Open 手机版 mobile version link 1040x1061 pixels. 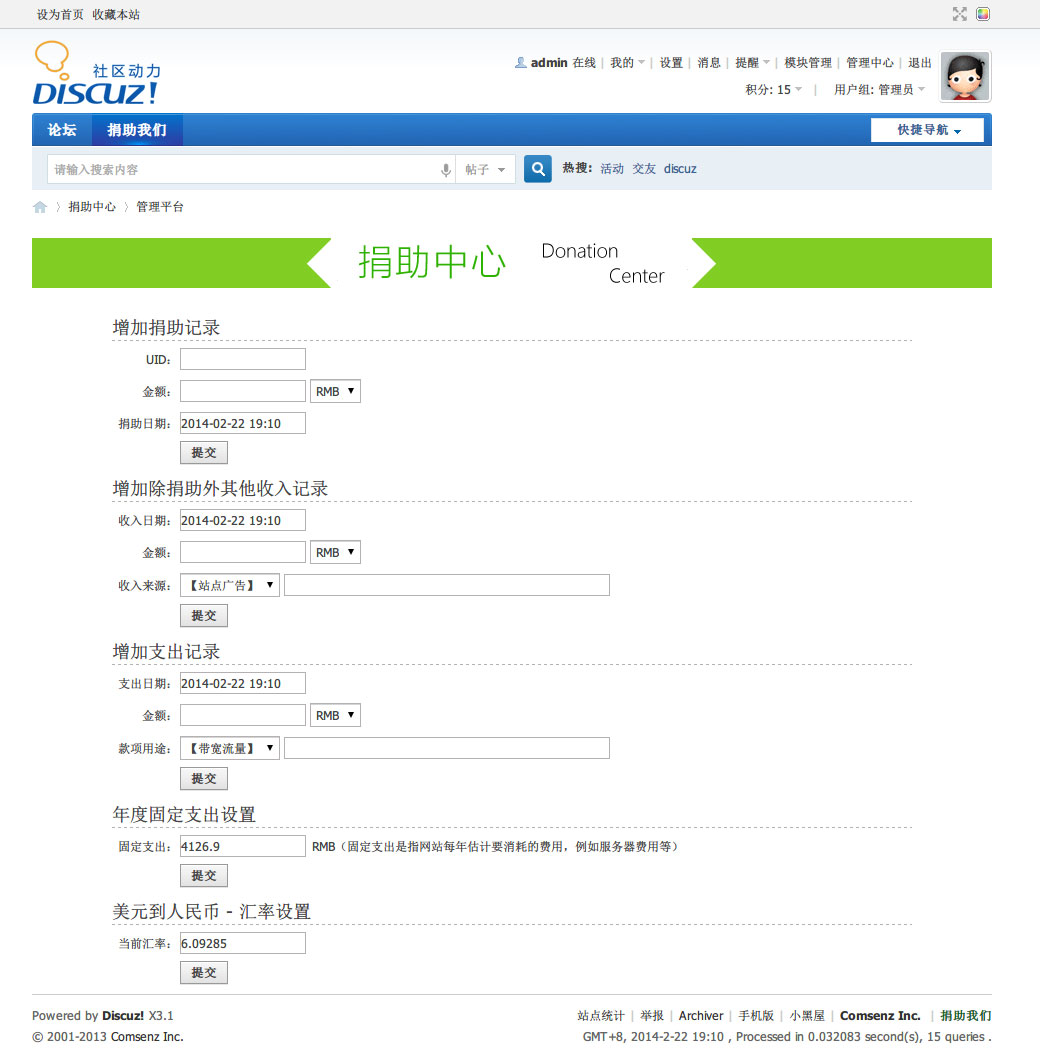pyautogui.click(x=756, y=1016)
